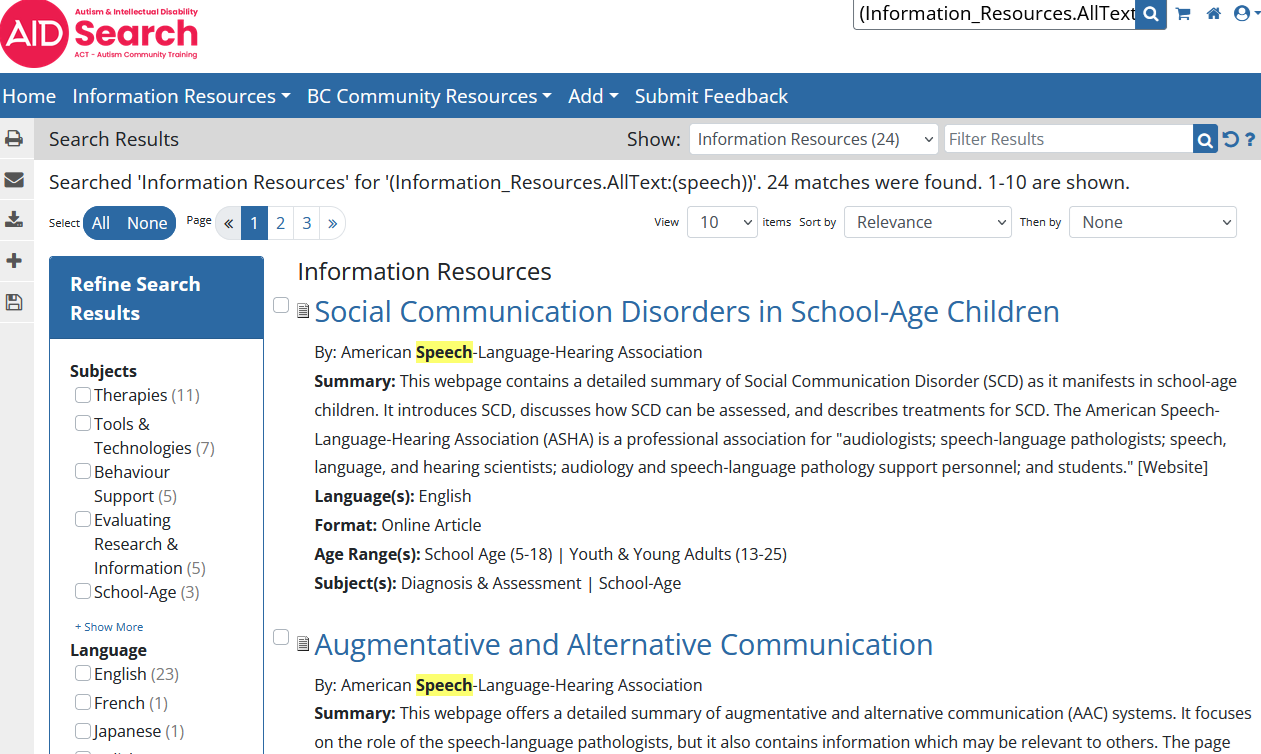Reset the filter with the undo icon
The image size is (1261, 754).
pos(1231,140)
